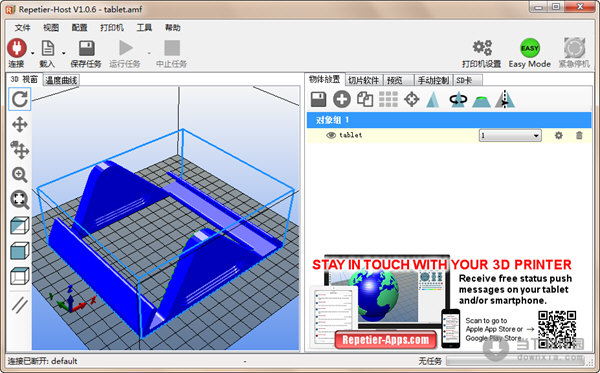This screenshot has width=600, height=373.
Task: Toggle visibility eye for tablet object
Action: tap(331, 135)
